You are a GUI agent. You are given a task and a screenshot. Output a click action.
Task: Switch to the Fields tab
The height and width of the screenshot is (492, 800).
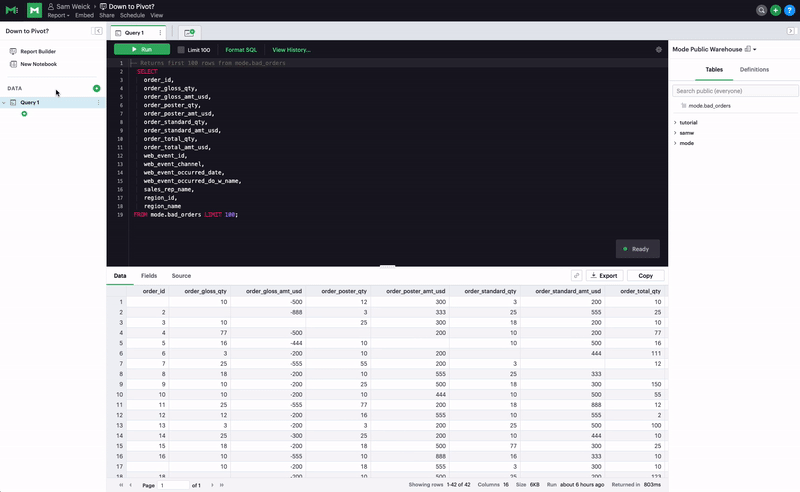pos(148,275)
